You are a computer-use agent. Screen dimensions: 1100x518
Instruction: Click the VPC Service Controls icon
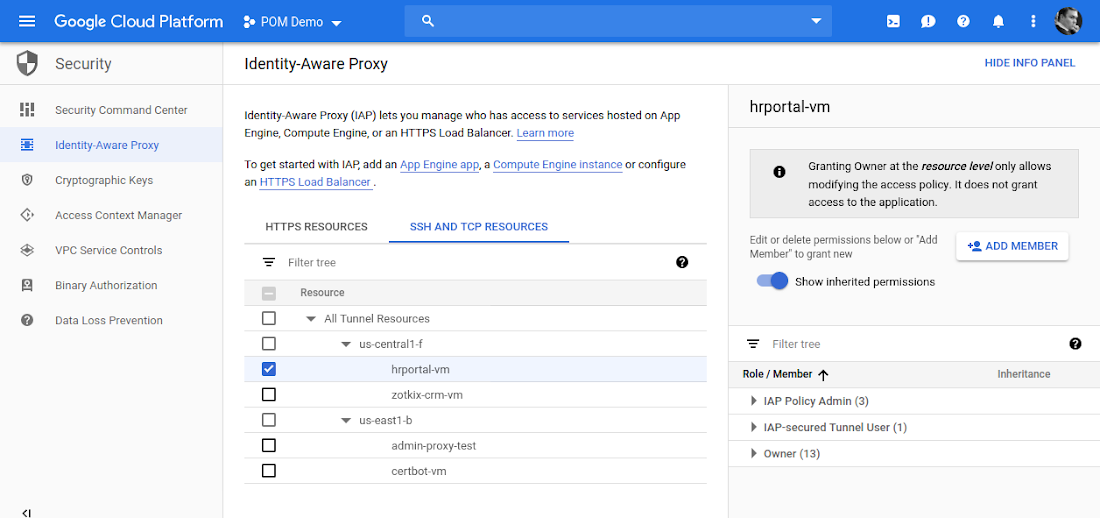pyautogui.click(x=27, y=250)
